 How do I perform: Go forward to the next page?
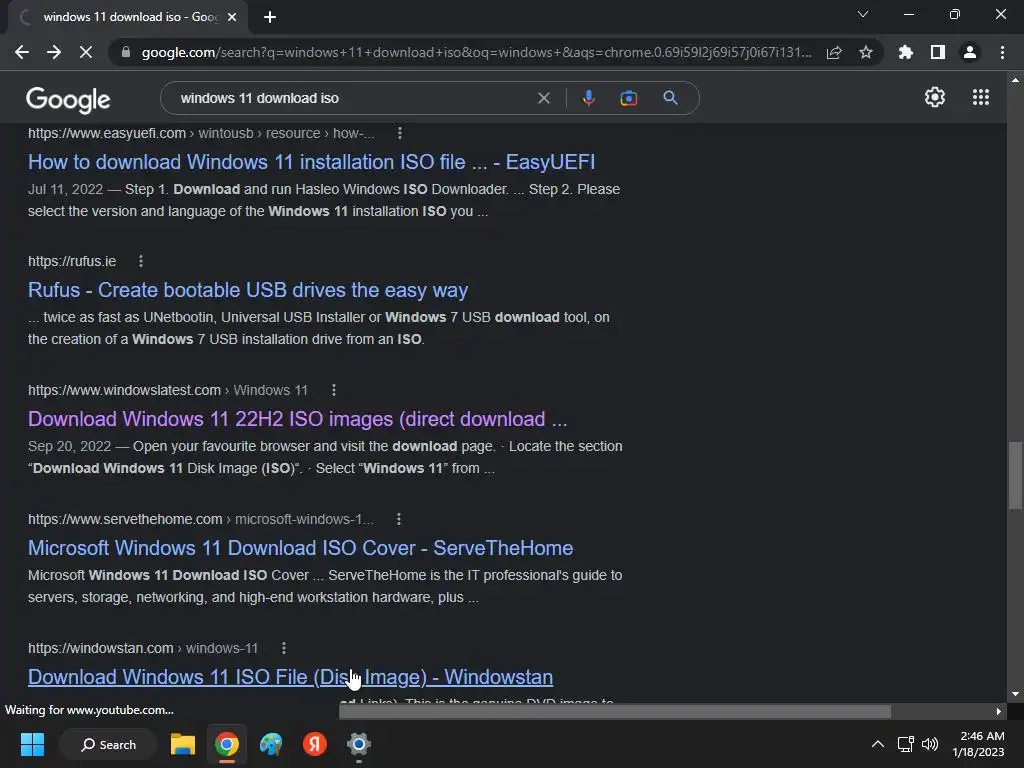54,52
